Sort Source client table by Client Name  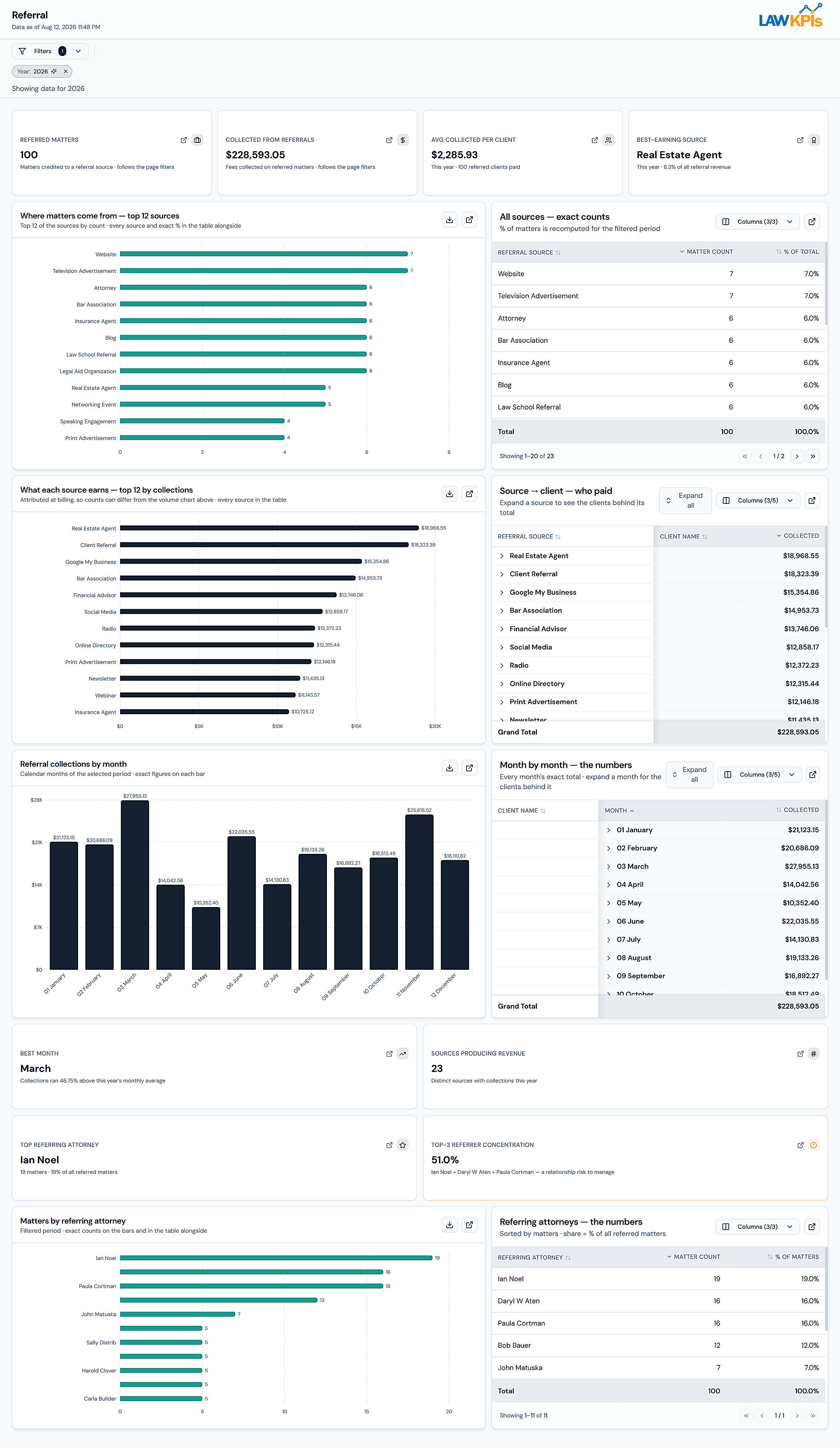pos(683,537)
